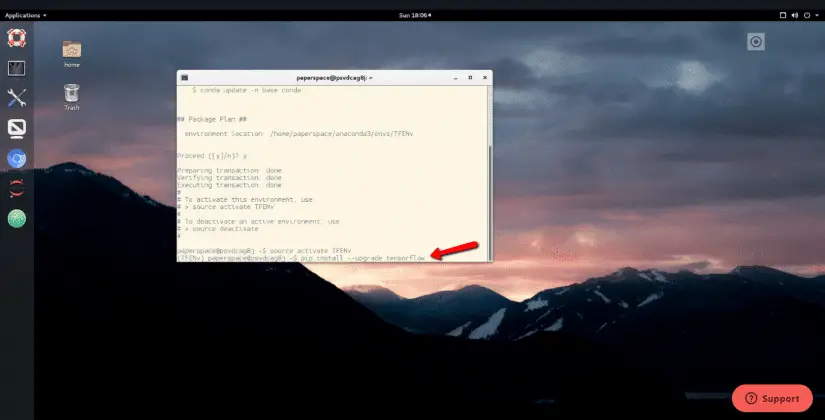
Task: Click the green round dock icon
Action: [x=17, y=218]
